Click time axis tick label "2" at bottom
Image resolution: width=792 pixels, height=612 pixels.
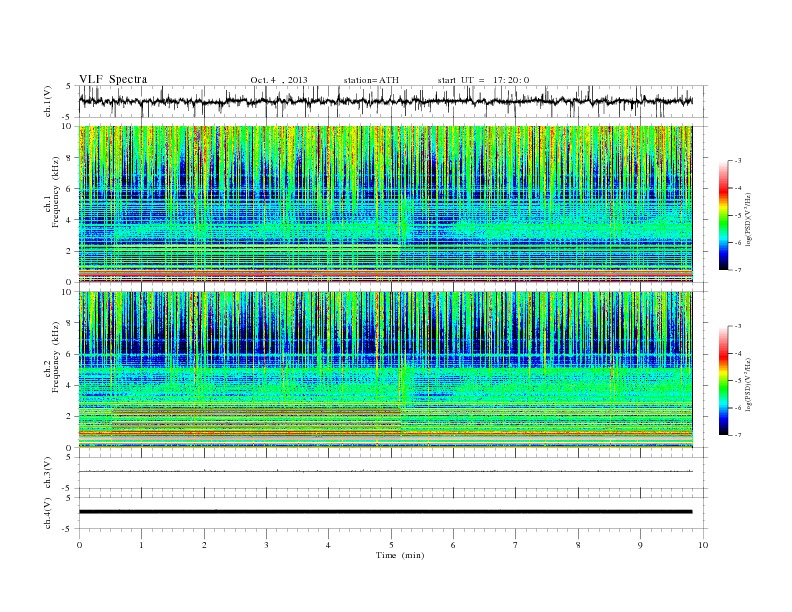[204, 545]
